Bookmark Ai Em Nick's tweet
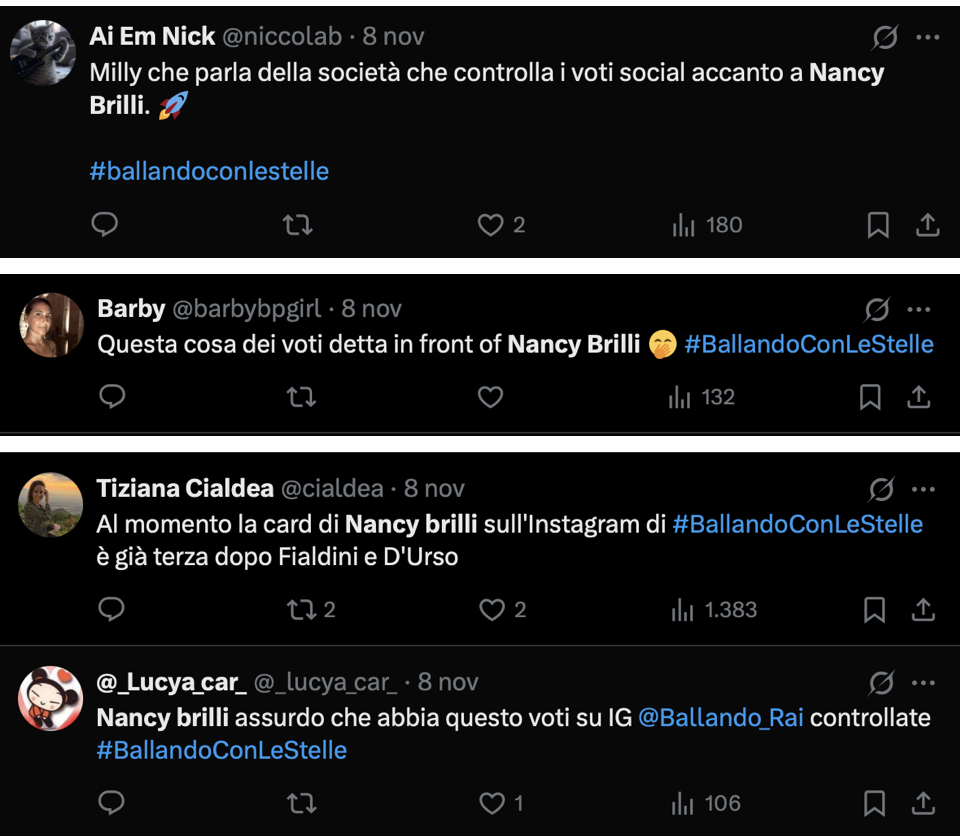Image resolution: width=960 pixels, height=836 pixels. click(878, 226)
